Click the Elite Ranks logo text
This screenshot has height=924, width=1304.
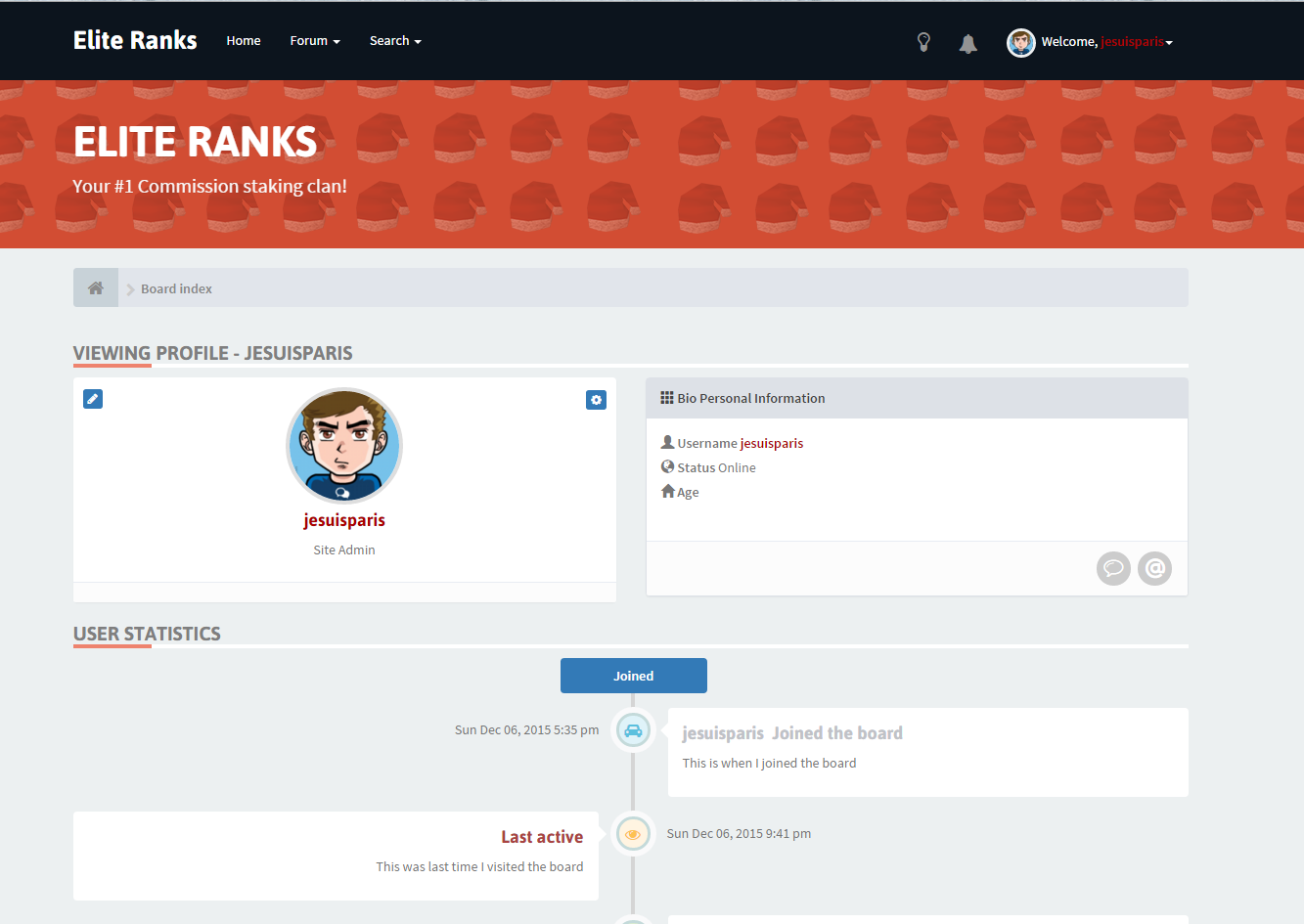(135, 40)
